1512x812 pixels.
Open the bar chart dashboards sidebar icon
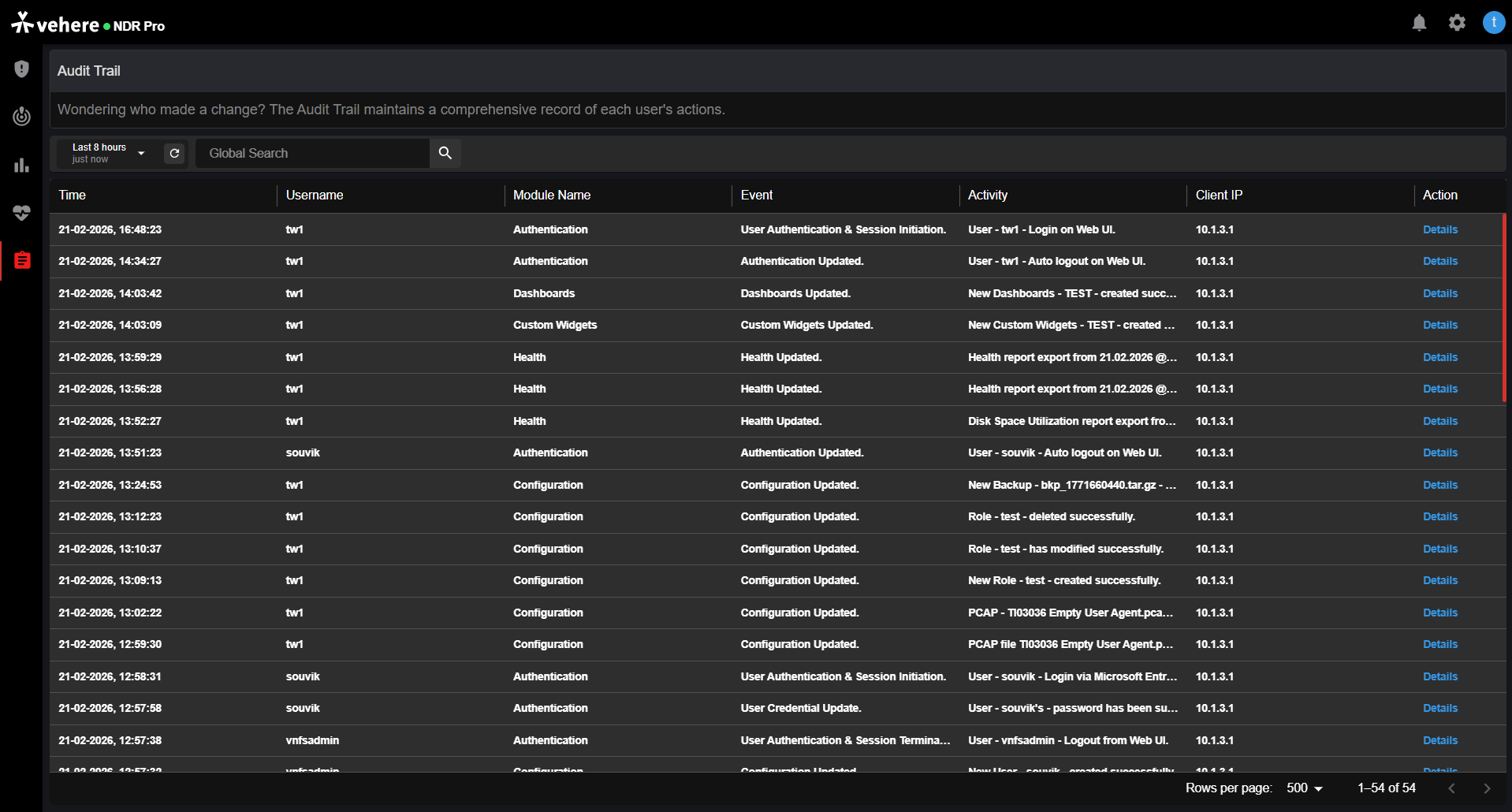click(x=21, y=165)
